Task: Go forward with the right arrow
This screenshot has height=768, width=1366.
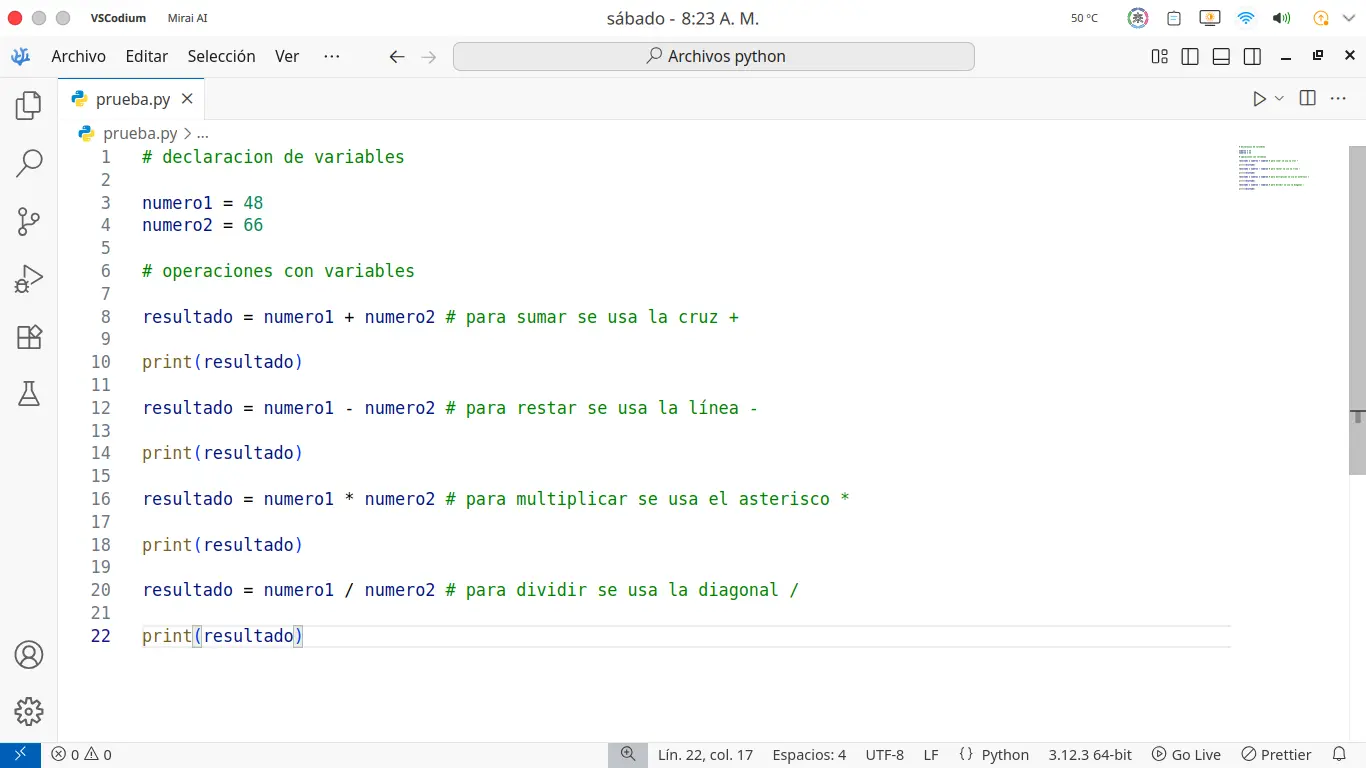Action: coord(429,57)
